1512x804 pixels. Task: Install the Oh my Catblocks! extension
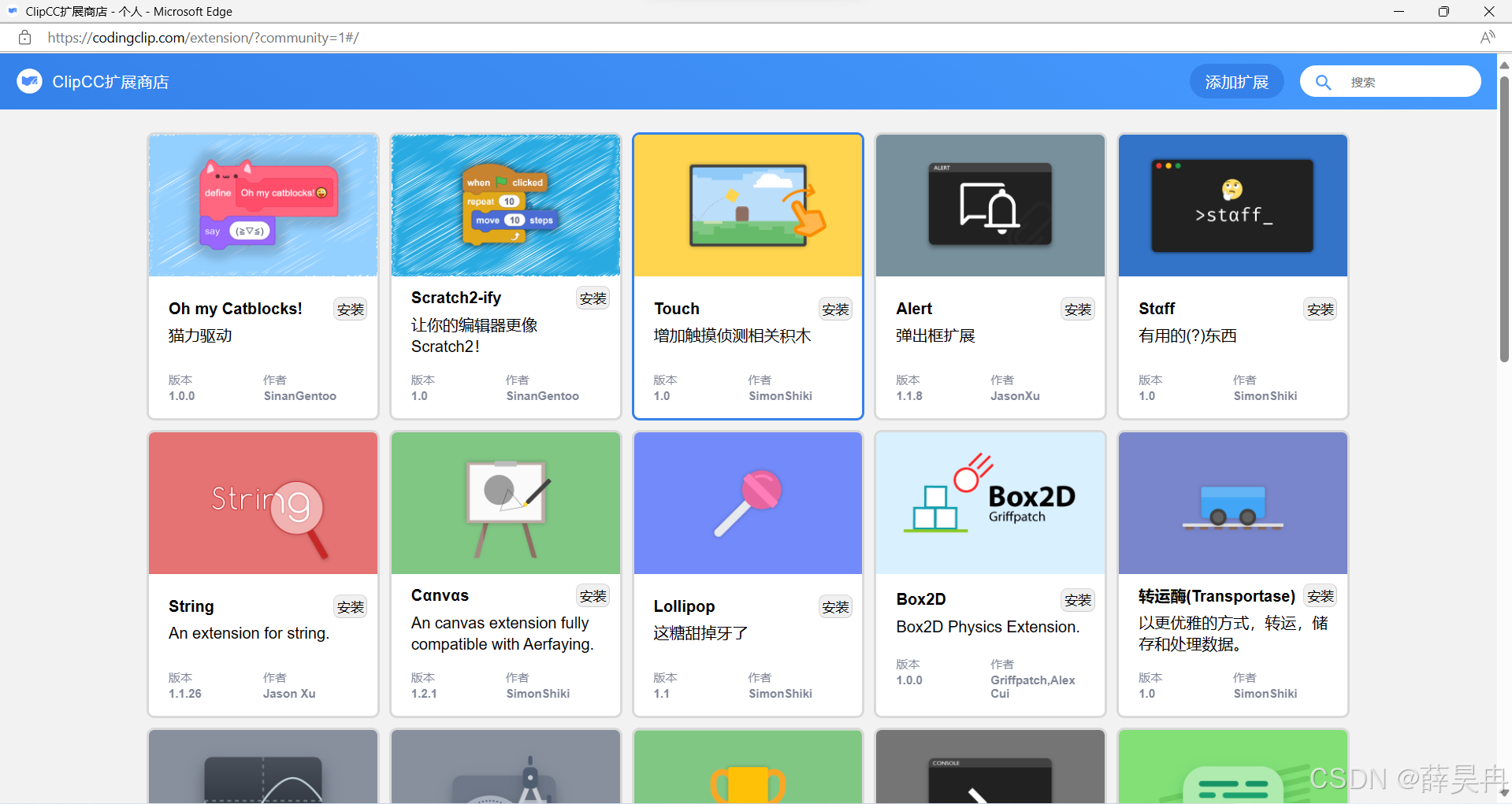pyautogui.click(x=351, y=309)
